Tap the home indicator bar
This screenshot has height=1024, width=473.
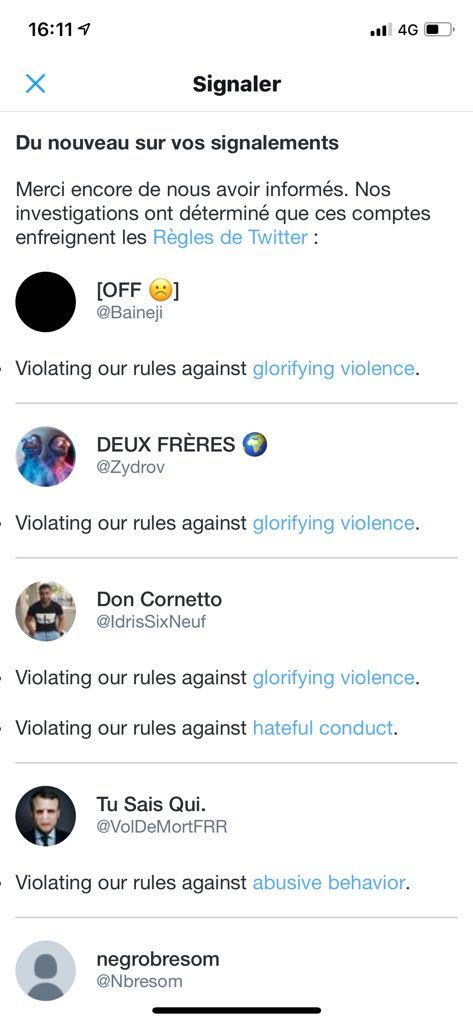click(236, 1010)
